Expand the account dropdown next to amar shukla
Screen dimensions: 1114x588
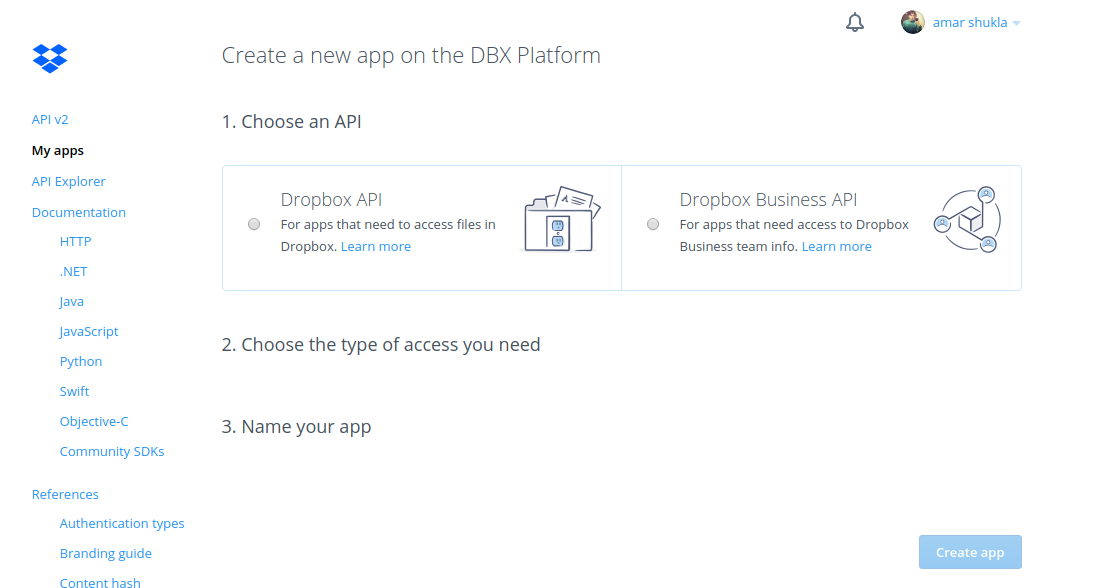1018,21
